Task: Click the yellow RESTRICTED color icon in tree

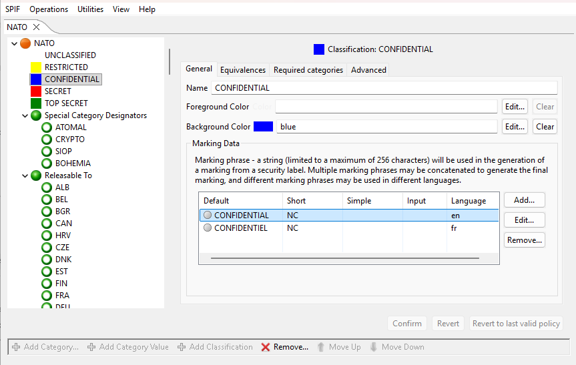Action: tap(36, 67)
